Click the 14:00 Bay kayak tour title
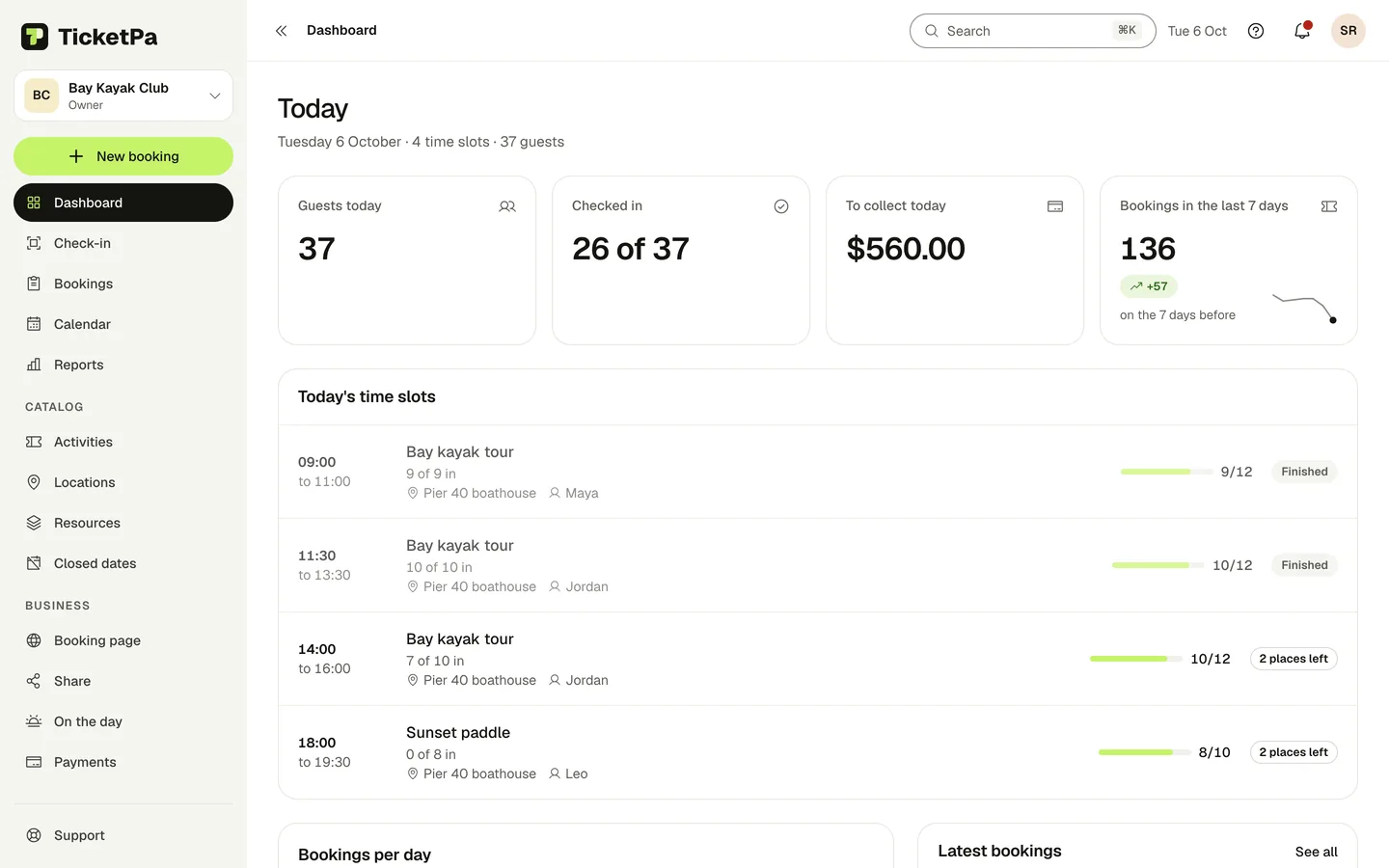The image size is (1389, 868). 459,639
